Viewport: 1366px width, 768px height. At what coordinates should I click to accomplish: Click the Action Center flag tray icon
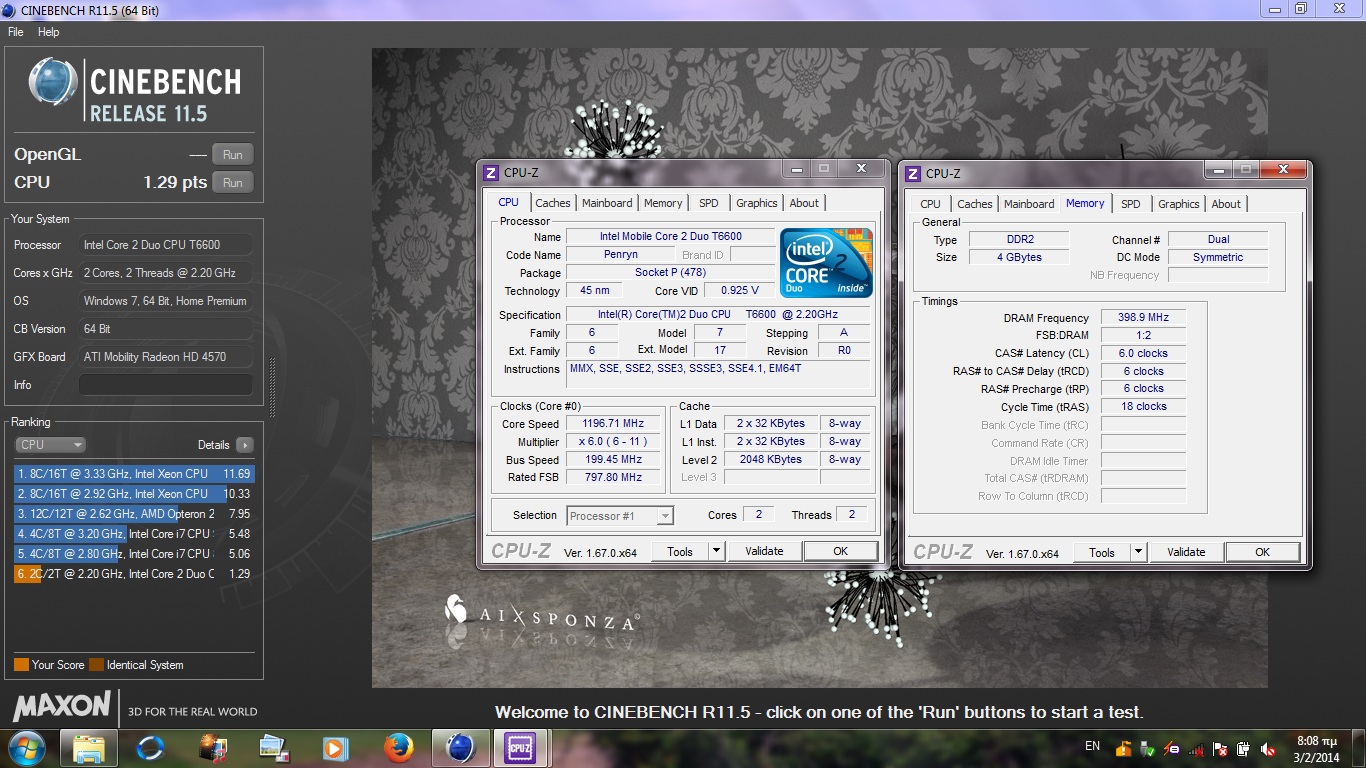point(1220,749)
